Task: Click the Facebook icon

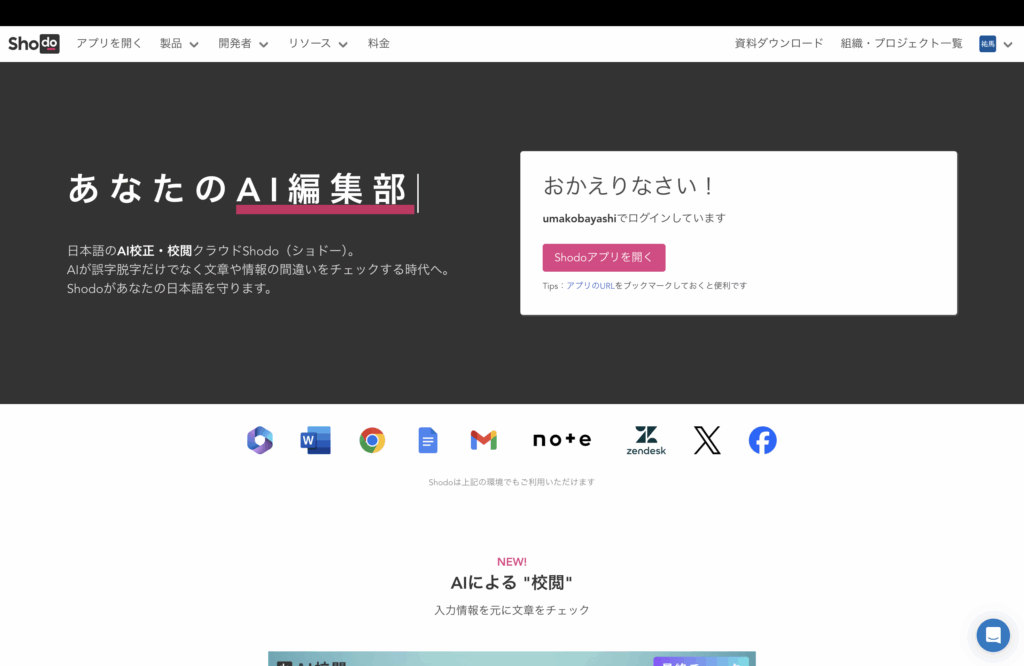Action: coord(763,440)
